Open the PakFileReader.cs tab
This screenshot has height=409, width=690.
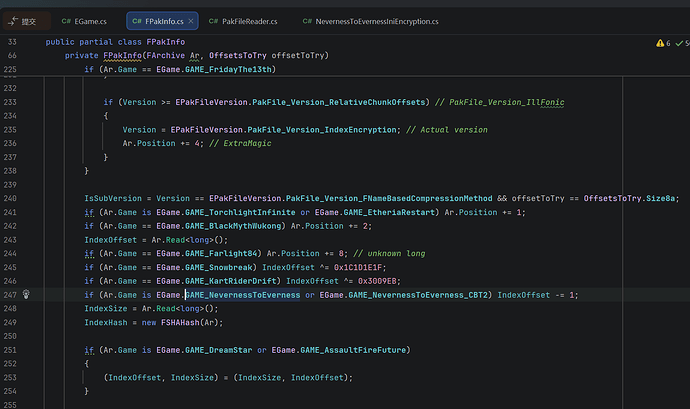243,21
